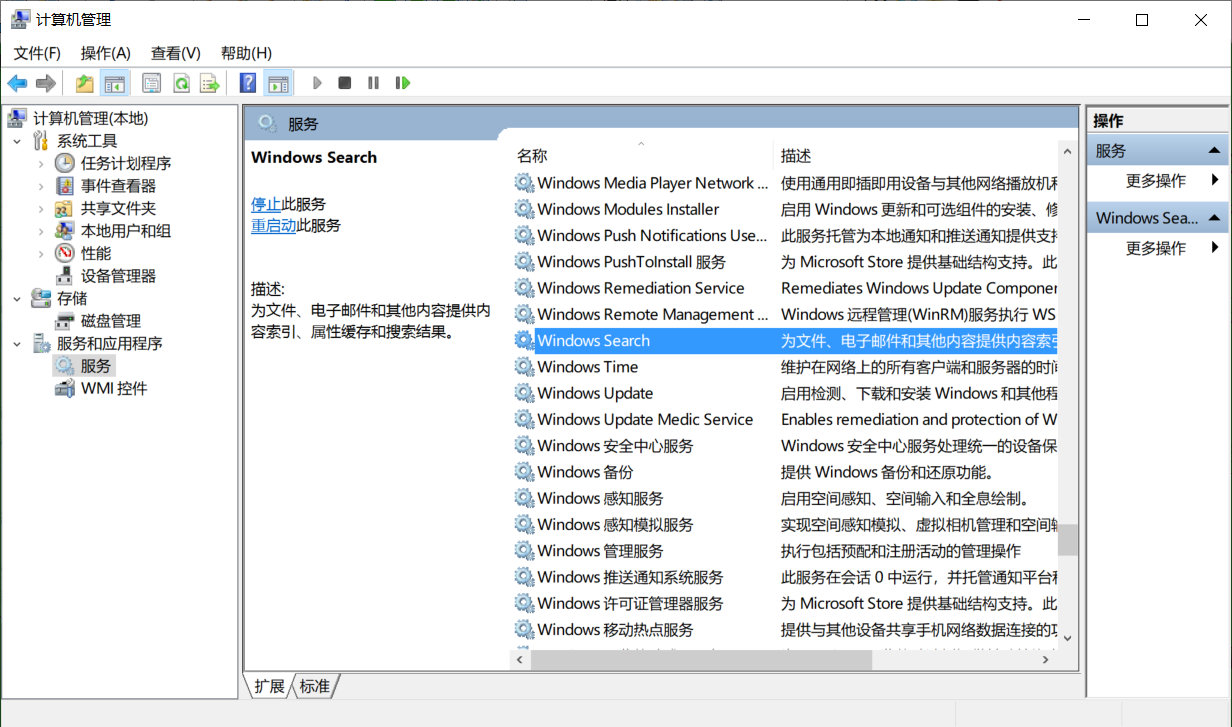Viewport: 1232px width, 727px height.
Task: Click the 属性 (properties) toolbar icon
Action: click(151, 82)
